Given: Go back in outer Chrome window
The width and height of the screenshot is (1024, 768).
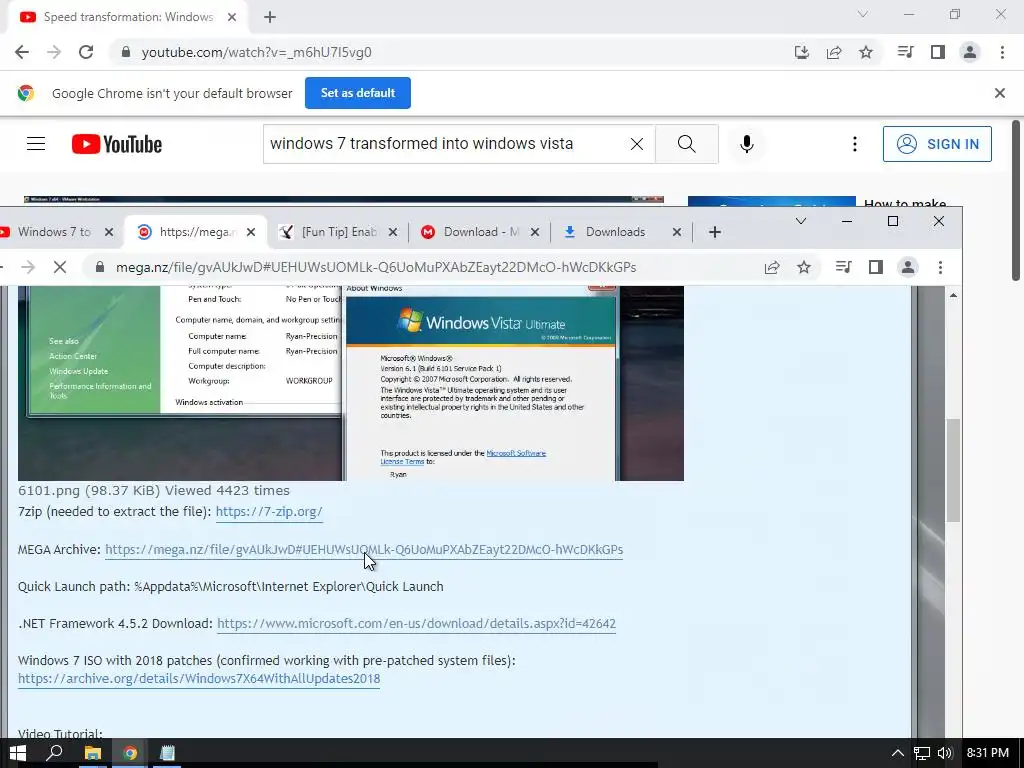Looking at the screenshot, I should coord(22,52).
